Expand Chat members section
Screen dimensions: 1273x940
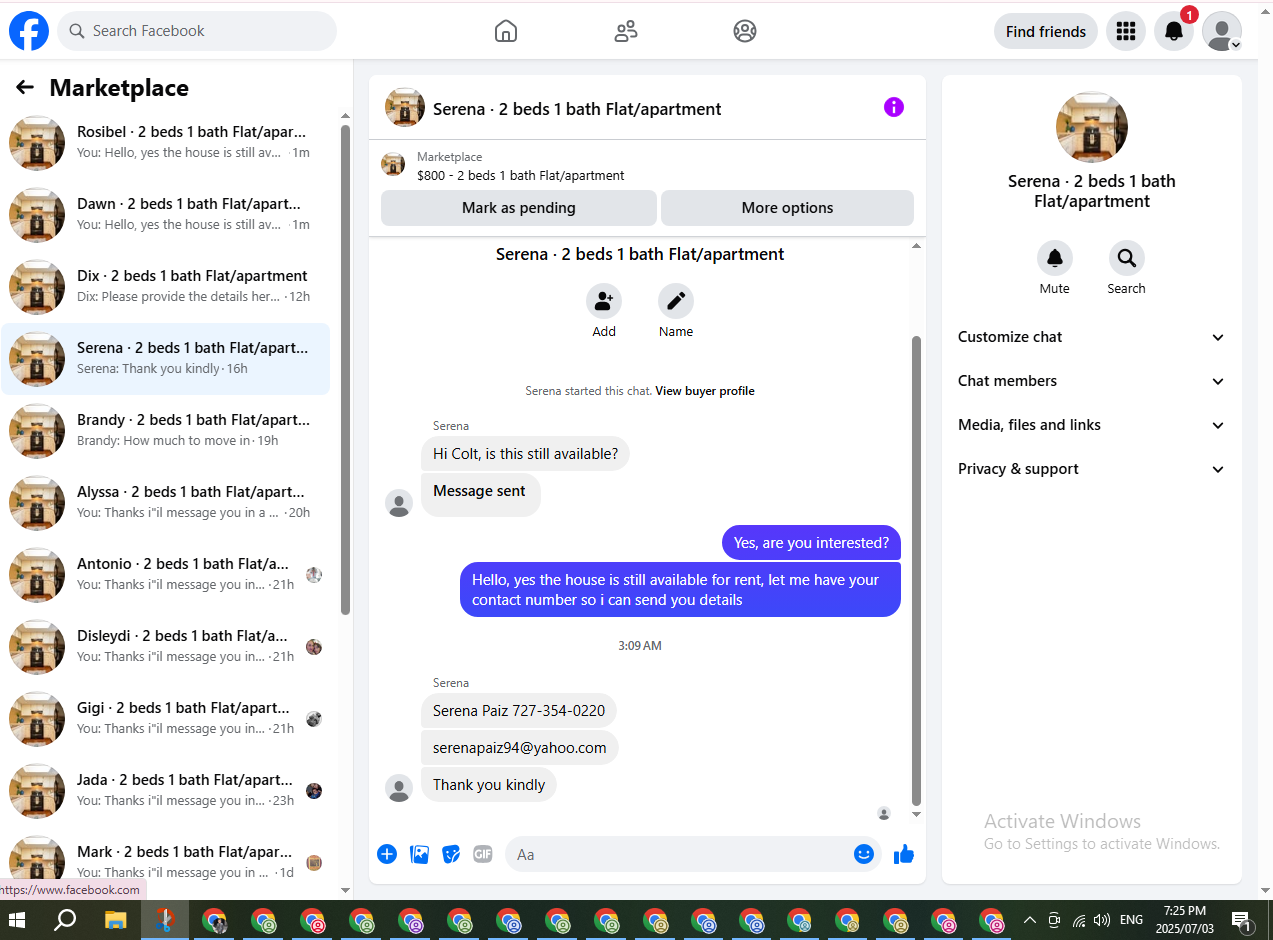click(x=1091, y=381)
